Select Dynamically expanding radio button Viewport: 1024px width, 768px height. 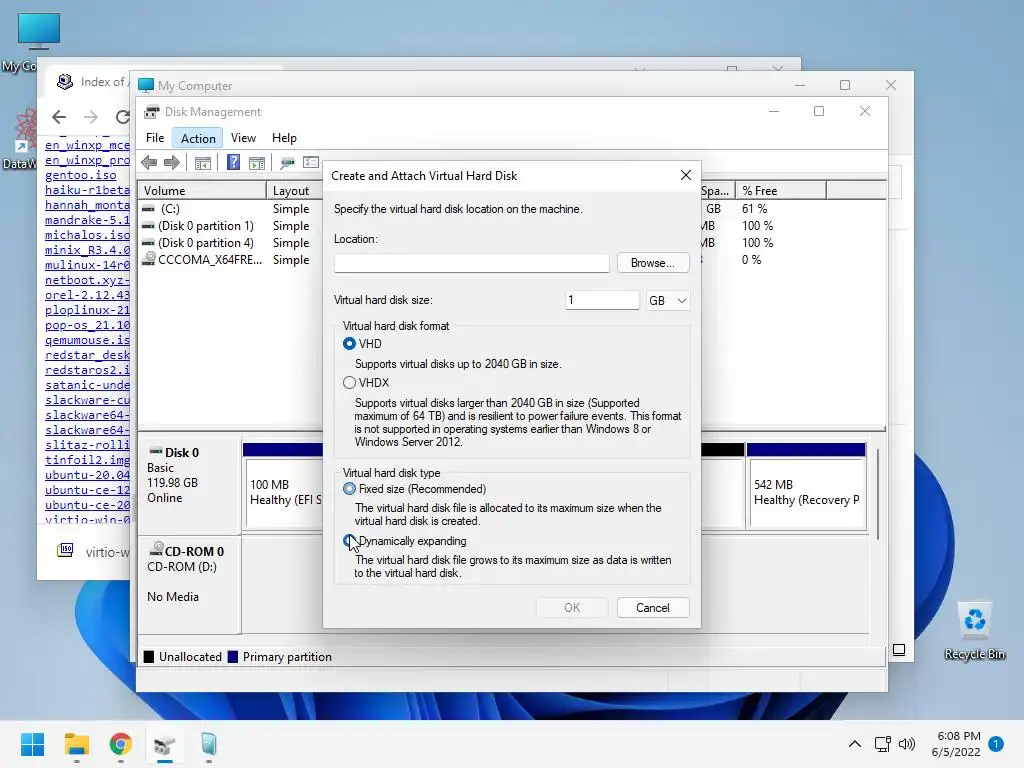click(349, 541)
